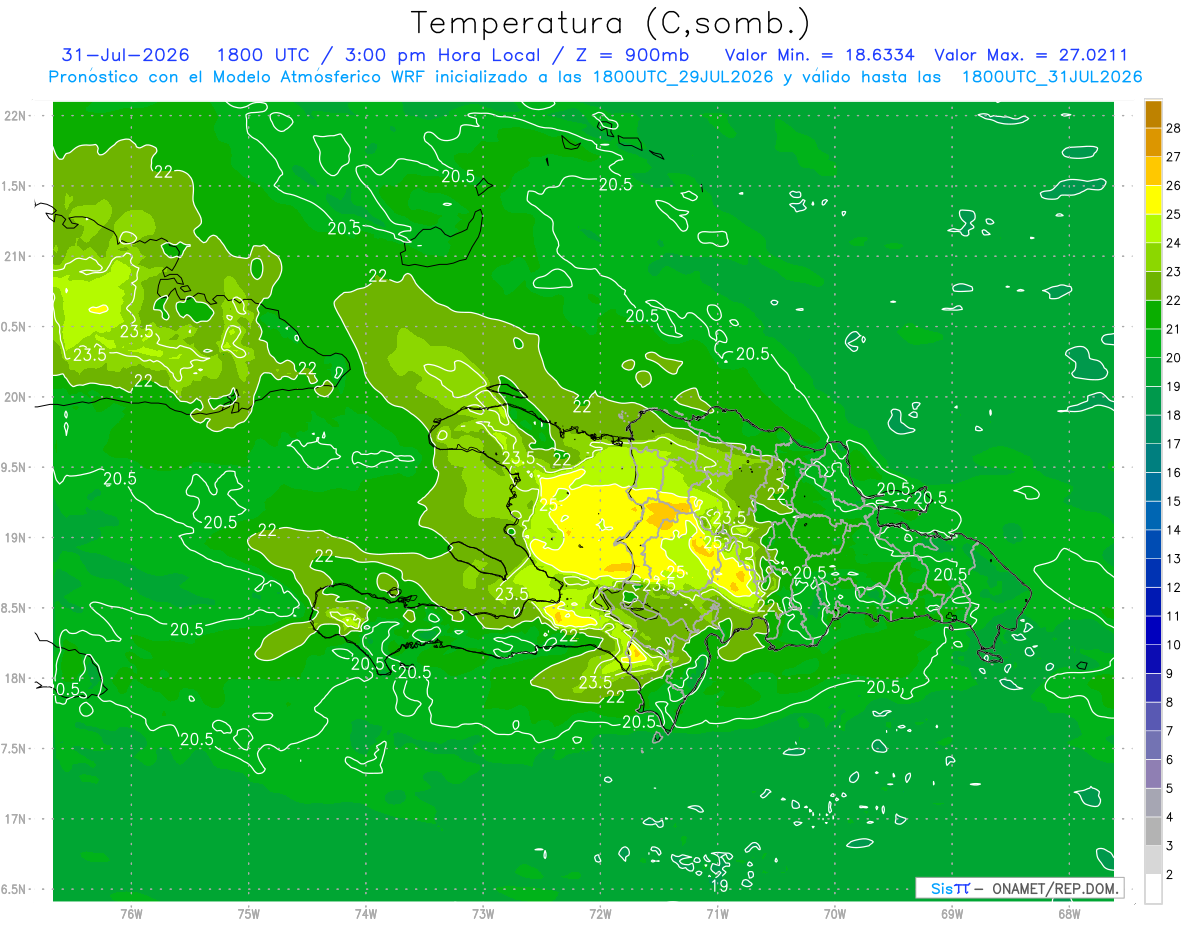Screen dimensions: 1200x927
Task: Click the dark blue legend swatch between 9 and 10
Action: (x=1153, y=660)
